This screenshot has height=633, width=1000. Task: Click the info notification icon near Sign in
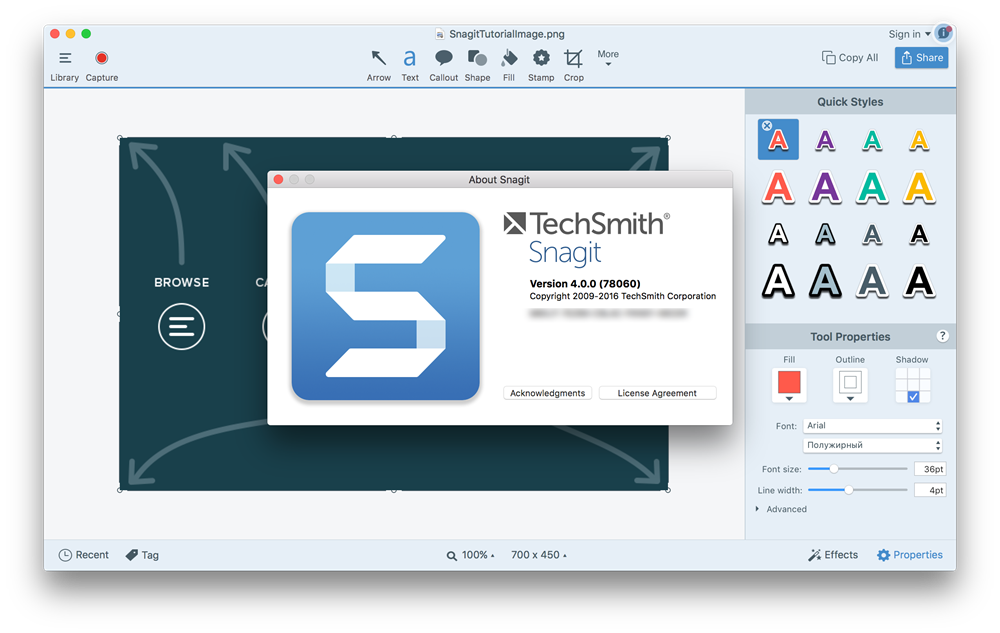pyautogui.click(x=943, y=33)
